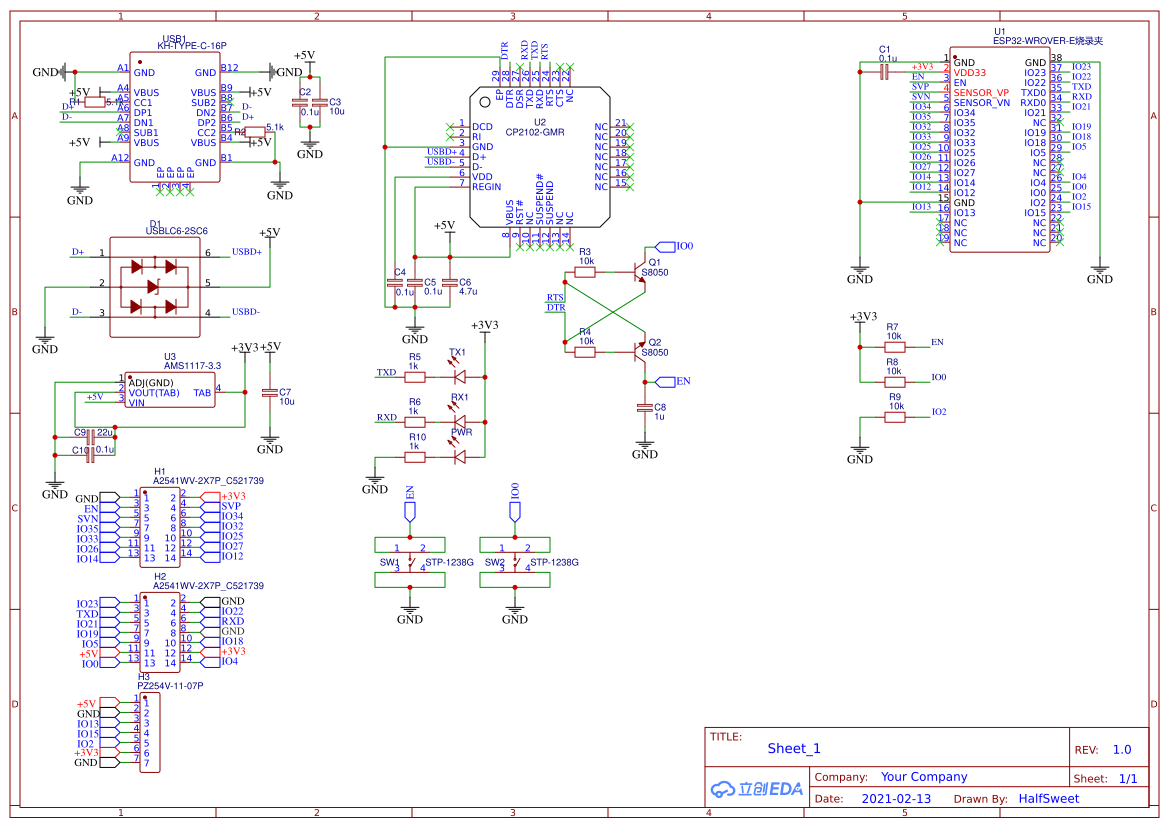Image resolution: width=1169 pixels, height=828 pixels.
Task: Click the 'USBLC6-2SC6' part label
Action: tap(177, 231)
